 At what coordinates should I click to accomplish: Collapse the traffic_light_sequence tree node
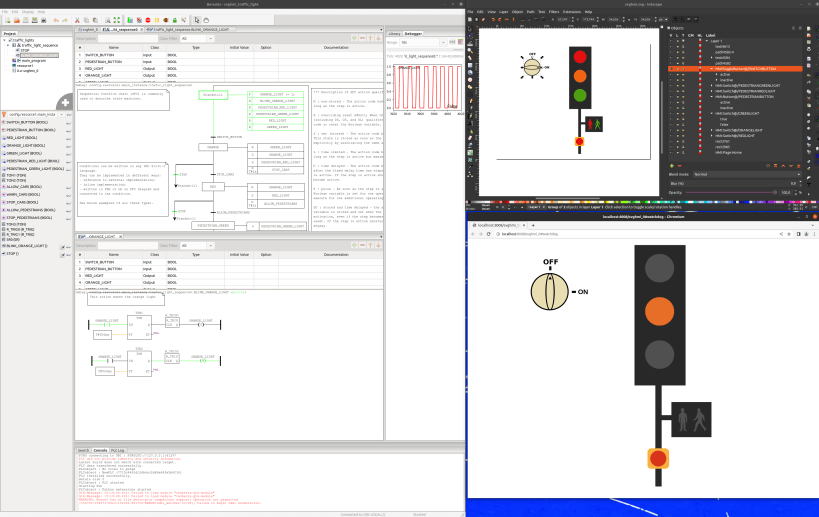8,45
